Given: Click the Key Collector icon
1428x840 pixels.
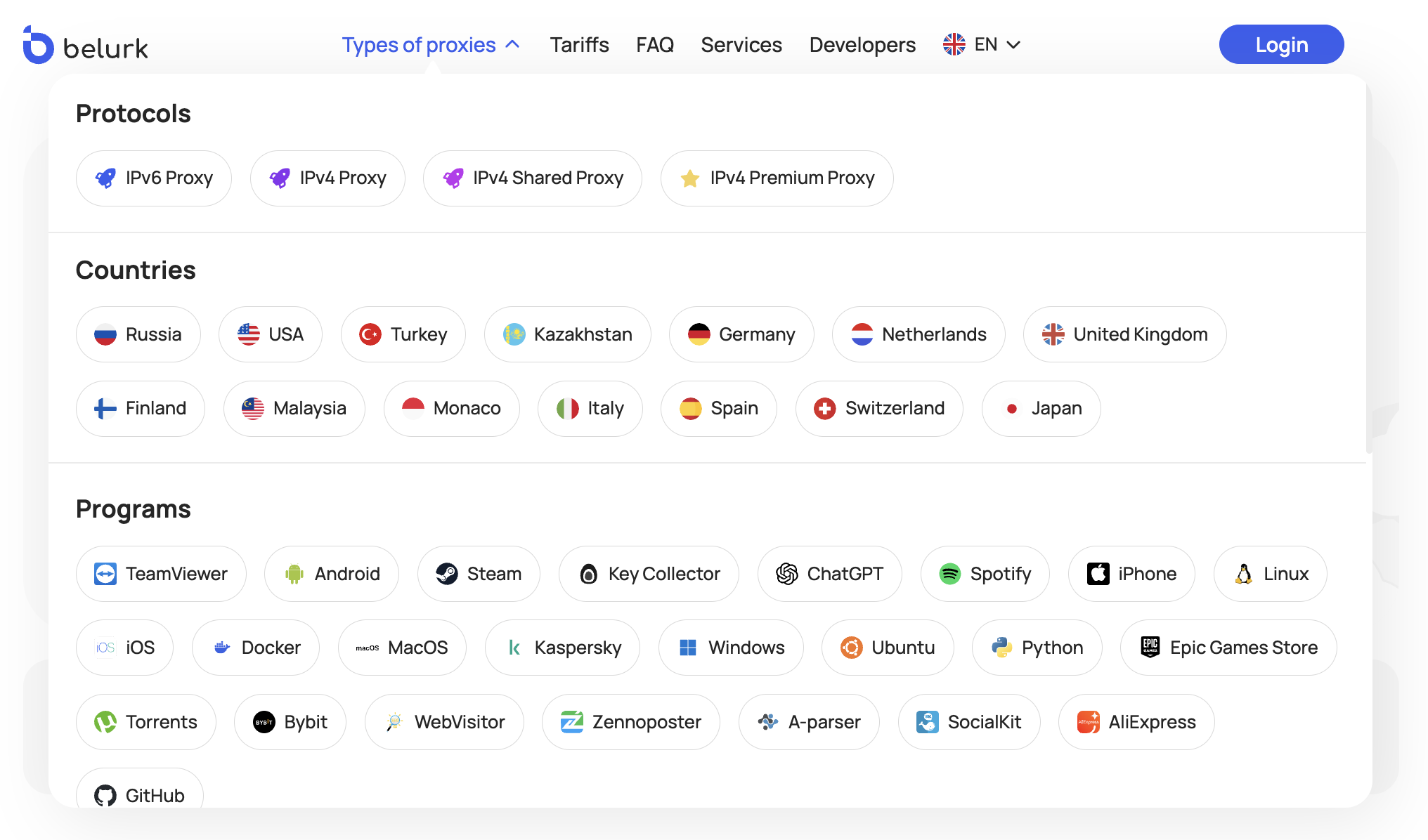Looking at the screenshot, I should click(x=589, y=574).
